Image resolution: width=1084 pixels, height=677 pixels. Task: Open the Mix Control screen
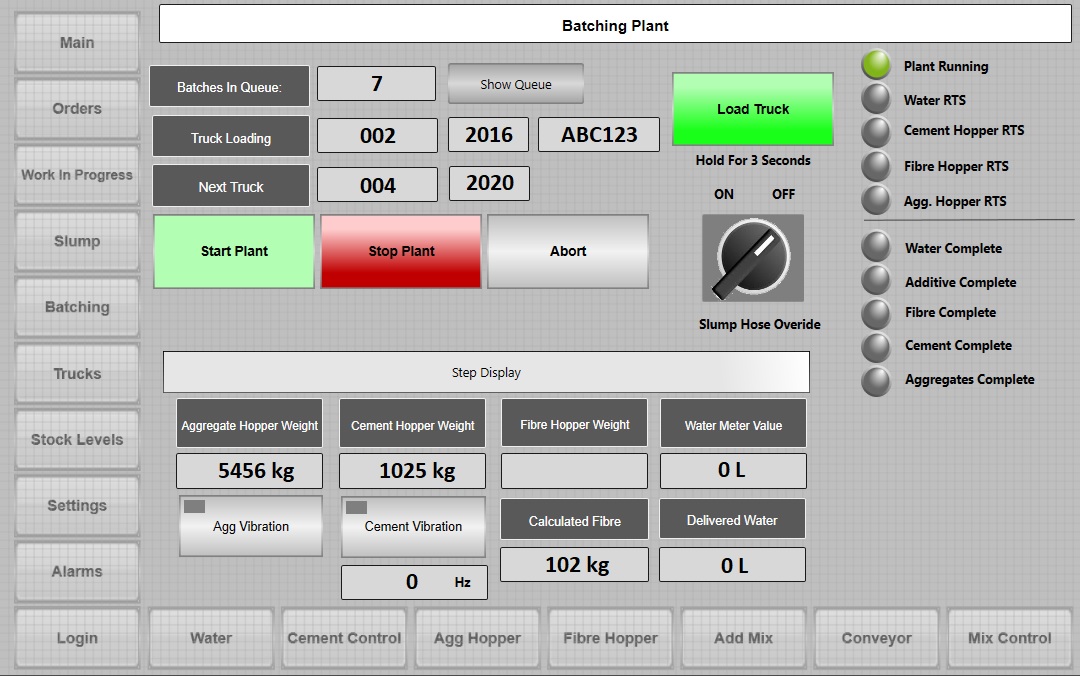tap(1009, 638)
